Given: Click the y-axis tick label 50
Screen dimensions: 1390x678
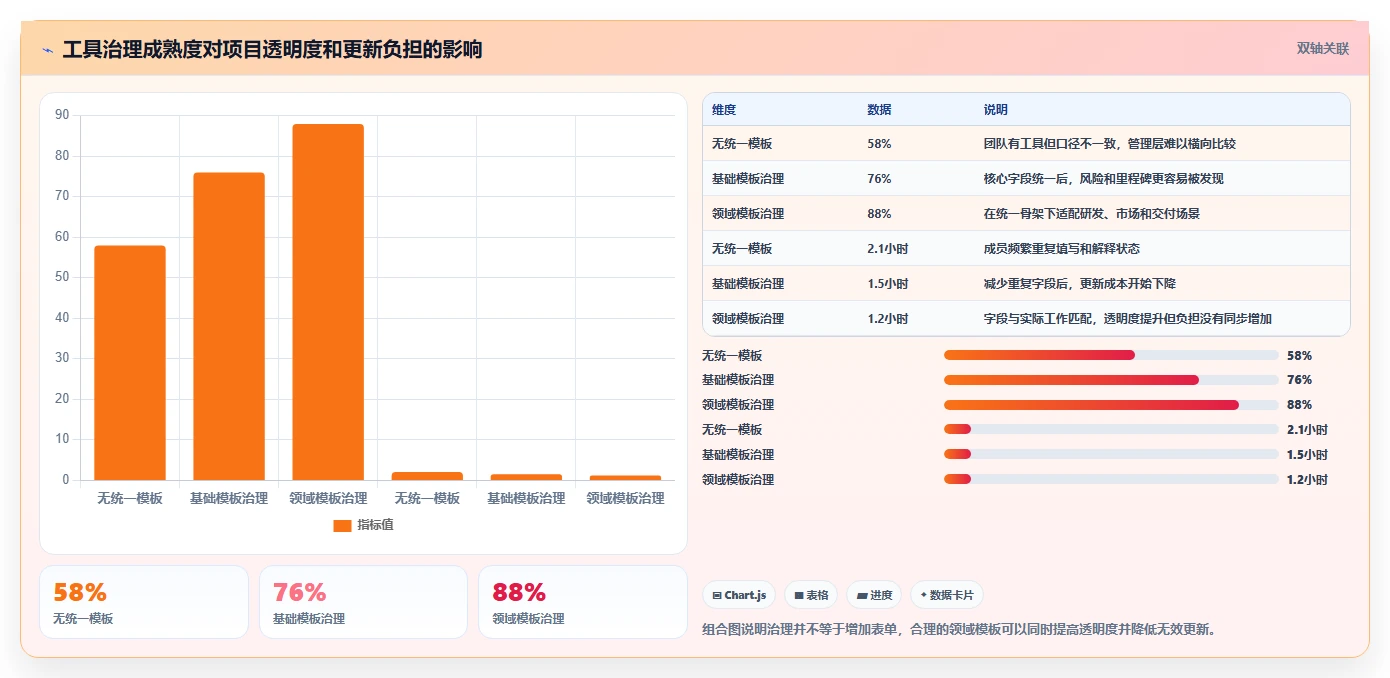Looking at the screenshot, I should click(x=62, y=277).
